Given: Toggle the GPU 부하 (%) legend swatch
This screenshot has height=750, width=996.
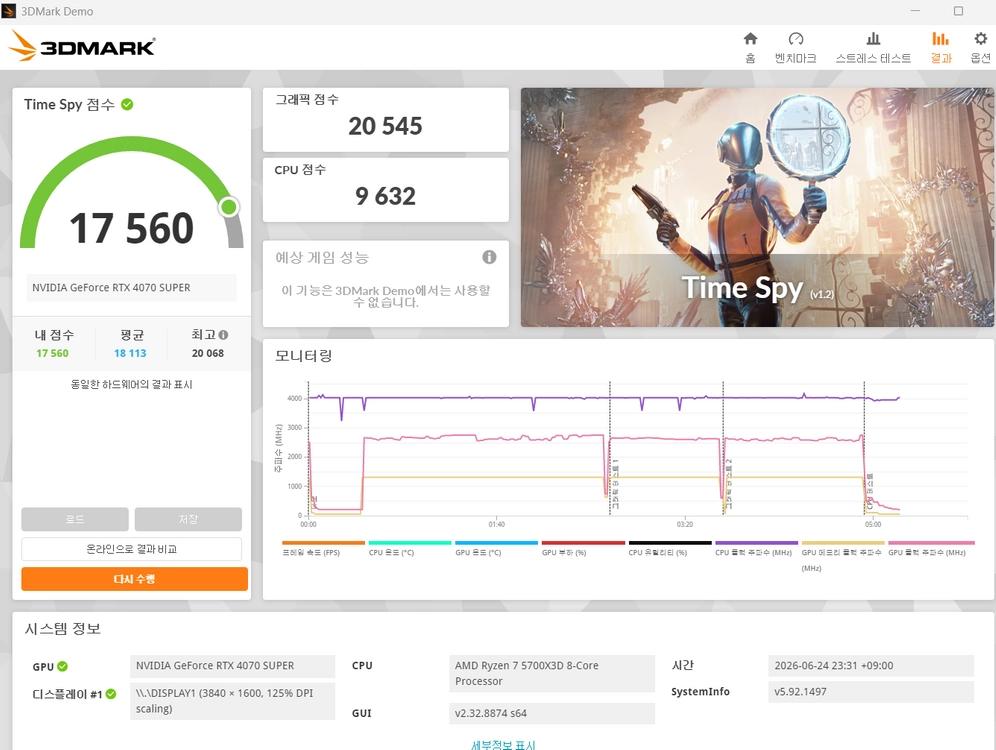Looking at the screenshot, I should click(x=583, y=543).
